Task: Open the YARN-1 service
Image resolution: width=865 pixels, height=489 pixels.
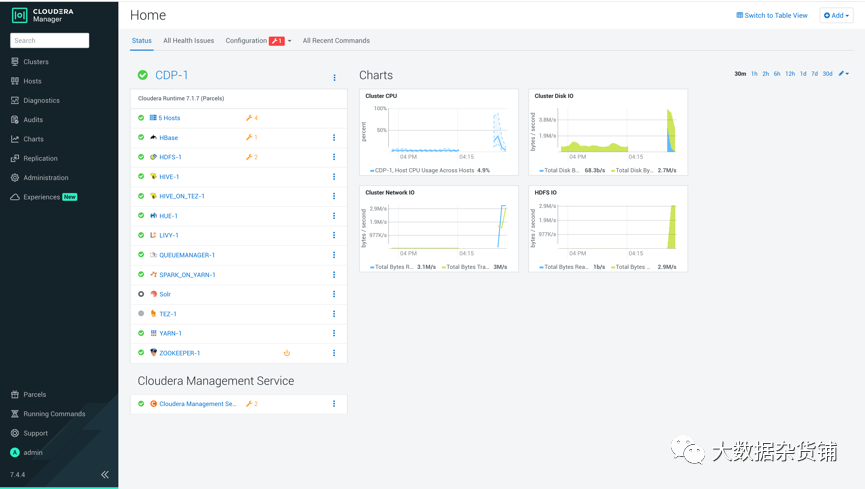Action: click(x=170, y=333)
